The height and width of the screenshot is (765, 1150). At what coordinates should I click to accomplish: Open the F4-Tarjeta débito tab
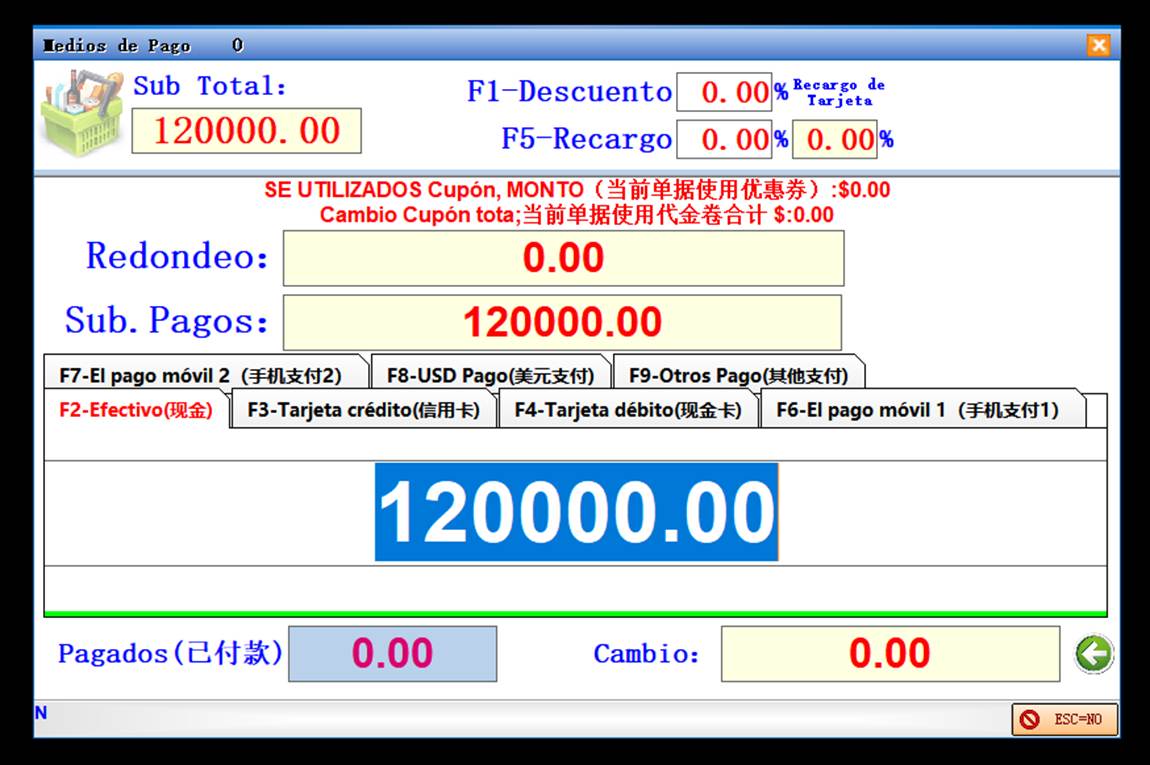pos(628,410)
